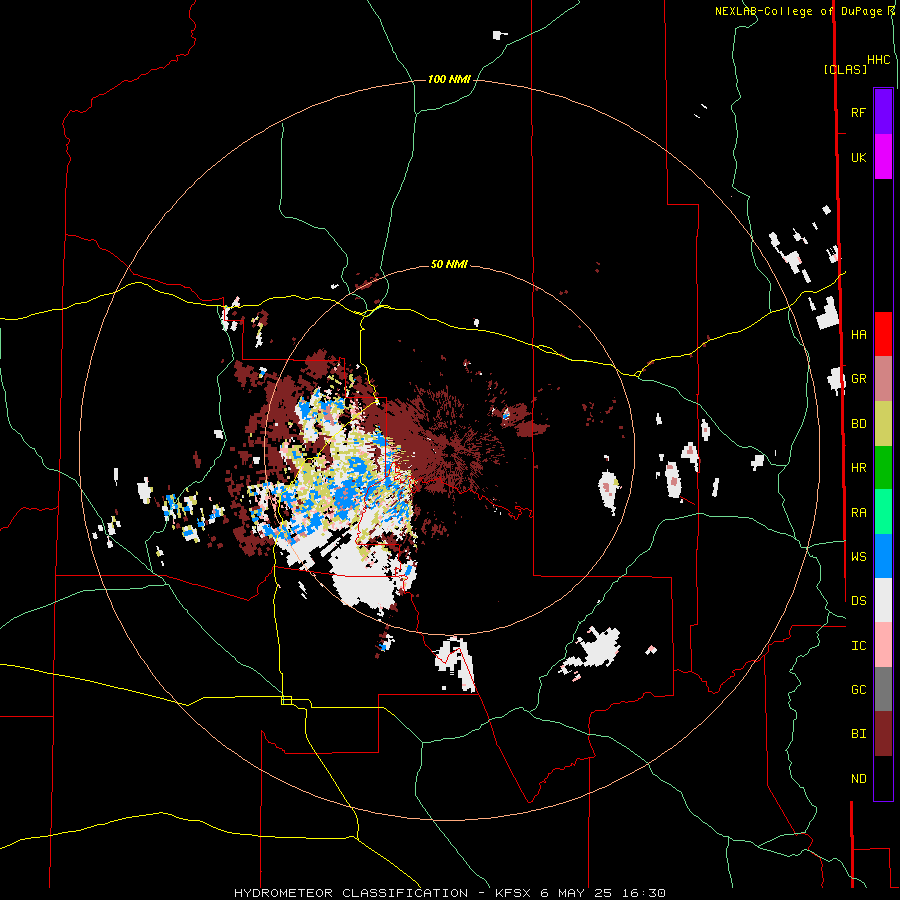Click the dusty pink GR legend swatch
The width and height of the screenshot is (900, 900).
pos(883,379)
